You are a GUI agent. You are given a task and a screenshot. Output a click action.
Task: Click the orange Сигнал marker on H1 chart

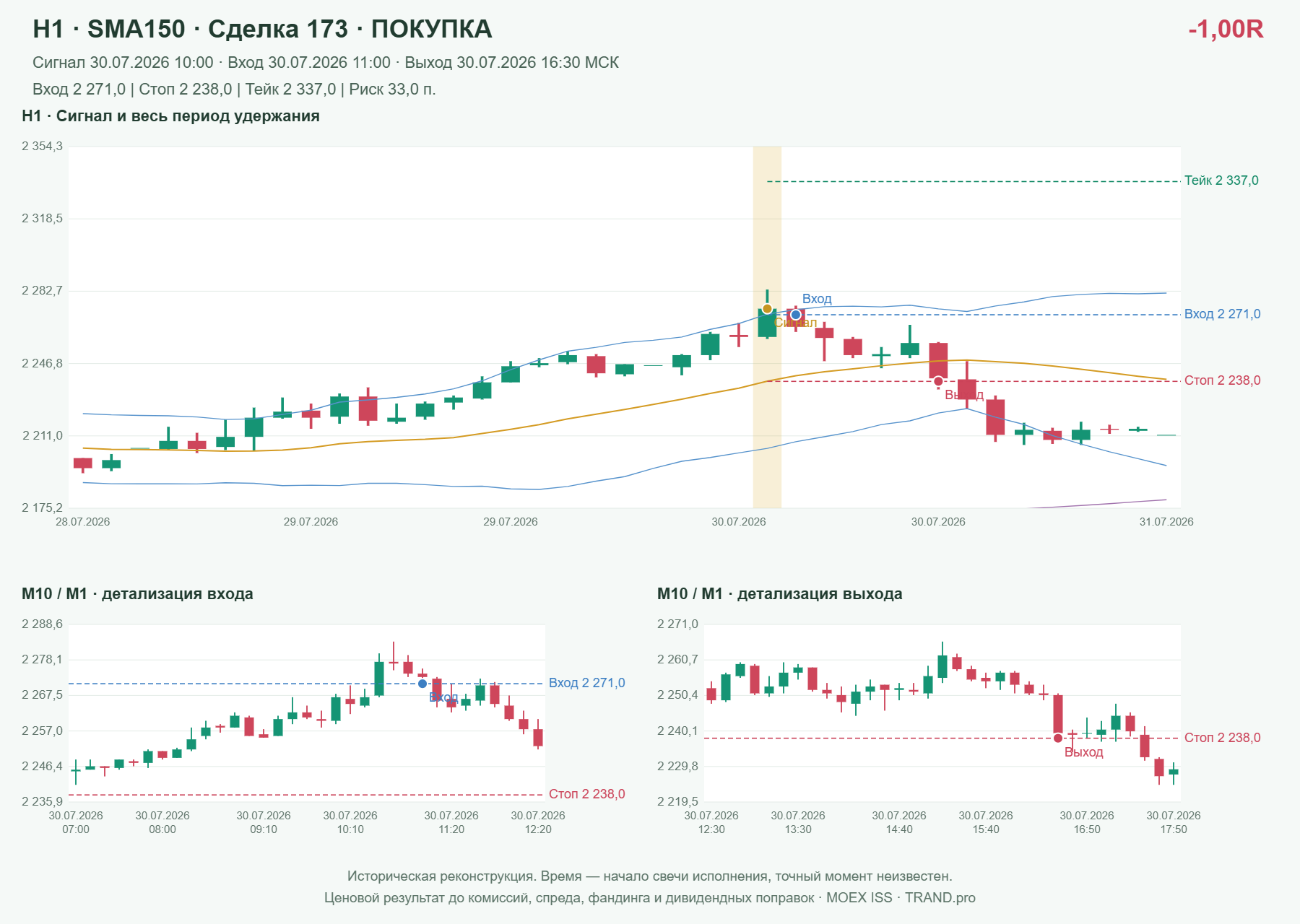pyautogui.click(x=767, y=309)
